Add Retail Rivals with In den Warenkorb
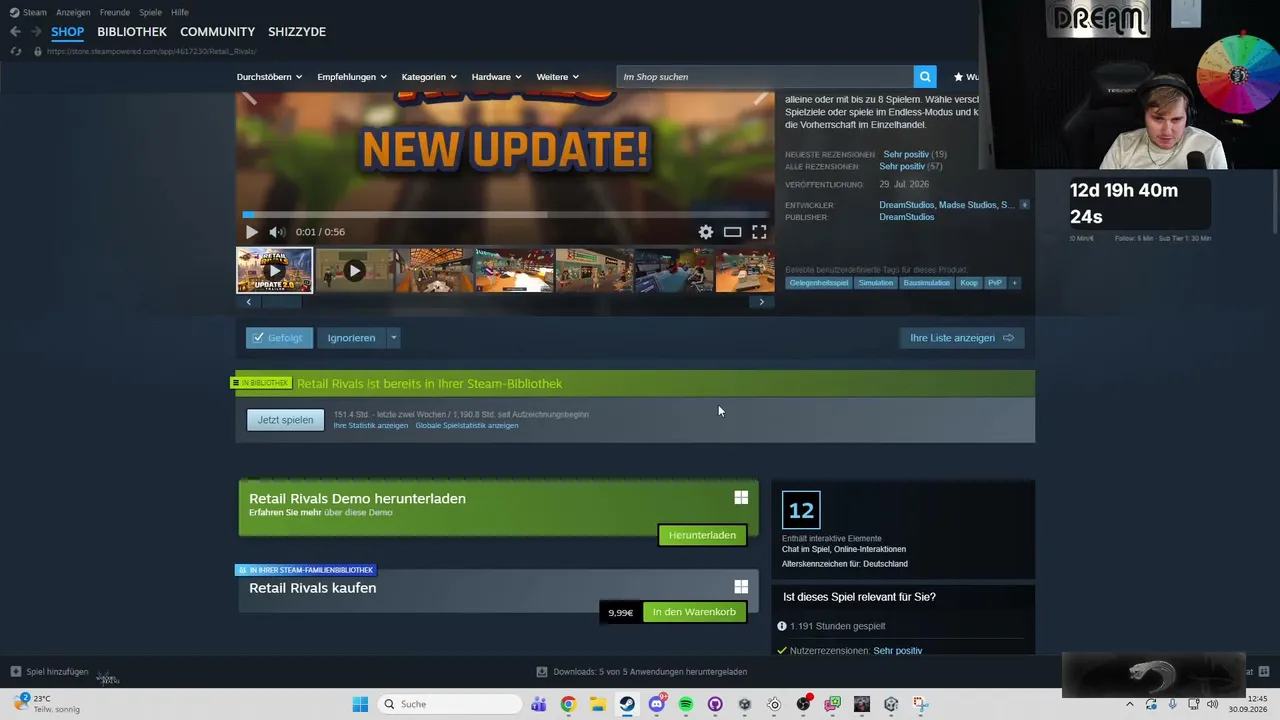This screenshot has height=720, width=1280. 694,612
